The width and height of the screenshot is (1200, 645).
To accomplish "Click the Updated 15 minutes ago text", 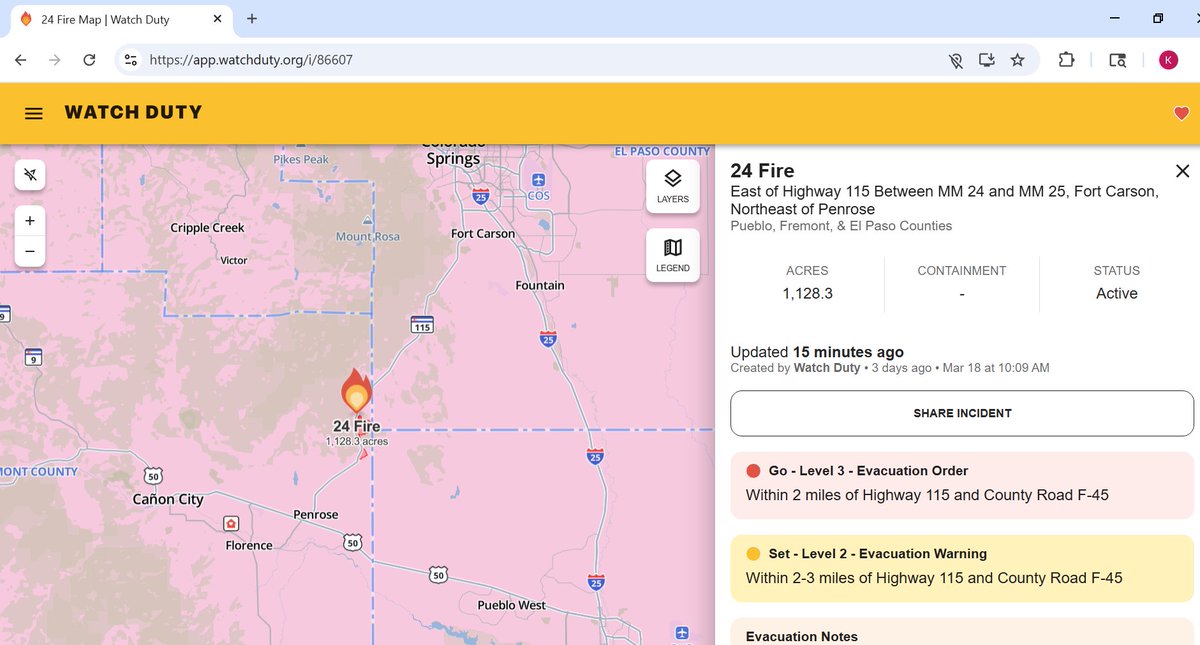I will [817, 352].
